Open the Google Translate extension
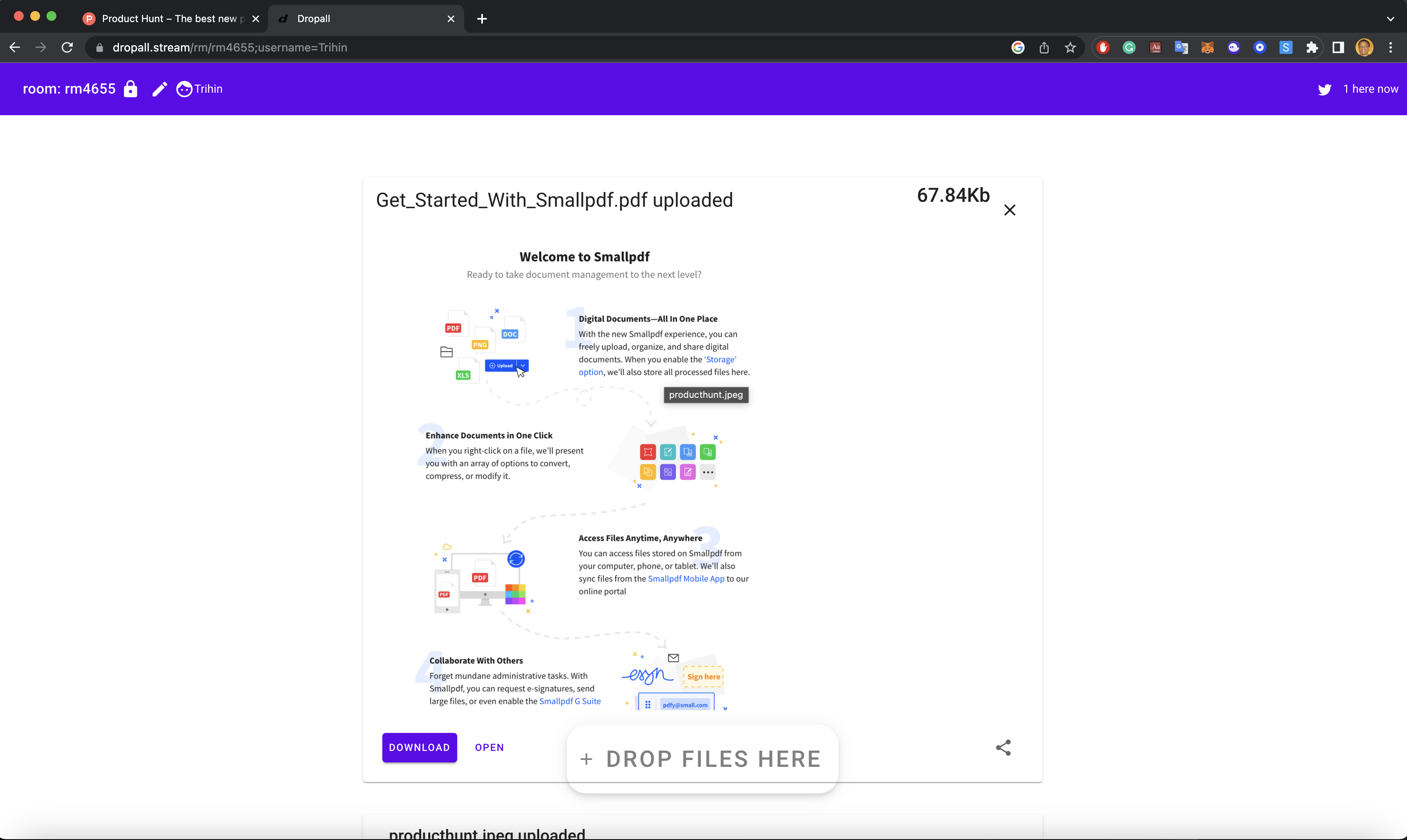The width and height of the screenshot is (1407, 840). point(1181,47)
